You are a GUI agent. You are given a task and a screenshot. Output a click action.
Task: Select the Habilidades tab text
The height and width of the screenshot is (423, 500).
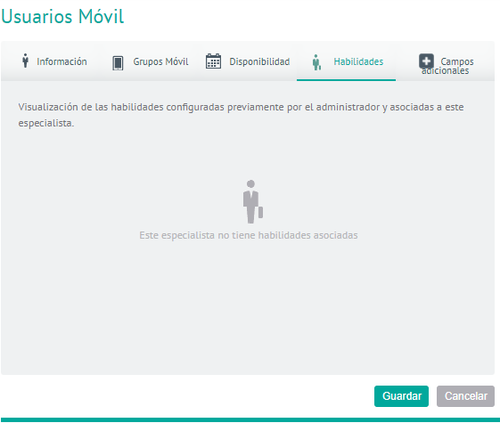[359, 62]
